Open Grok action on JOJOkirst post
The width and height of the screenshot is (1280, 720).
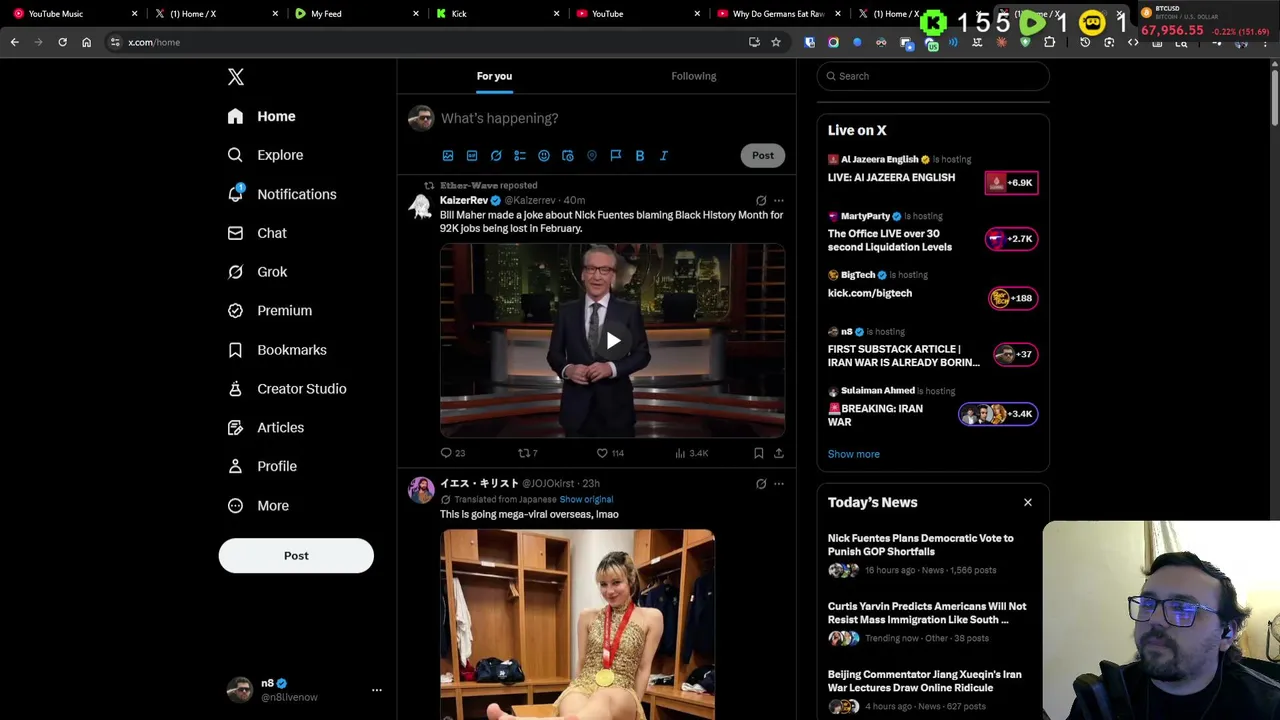click(x=761, y=484)
